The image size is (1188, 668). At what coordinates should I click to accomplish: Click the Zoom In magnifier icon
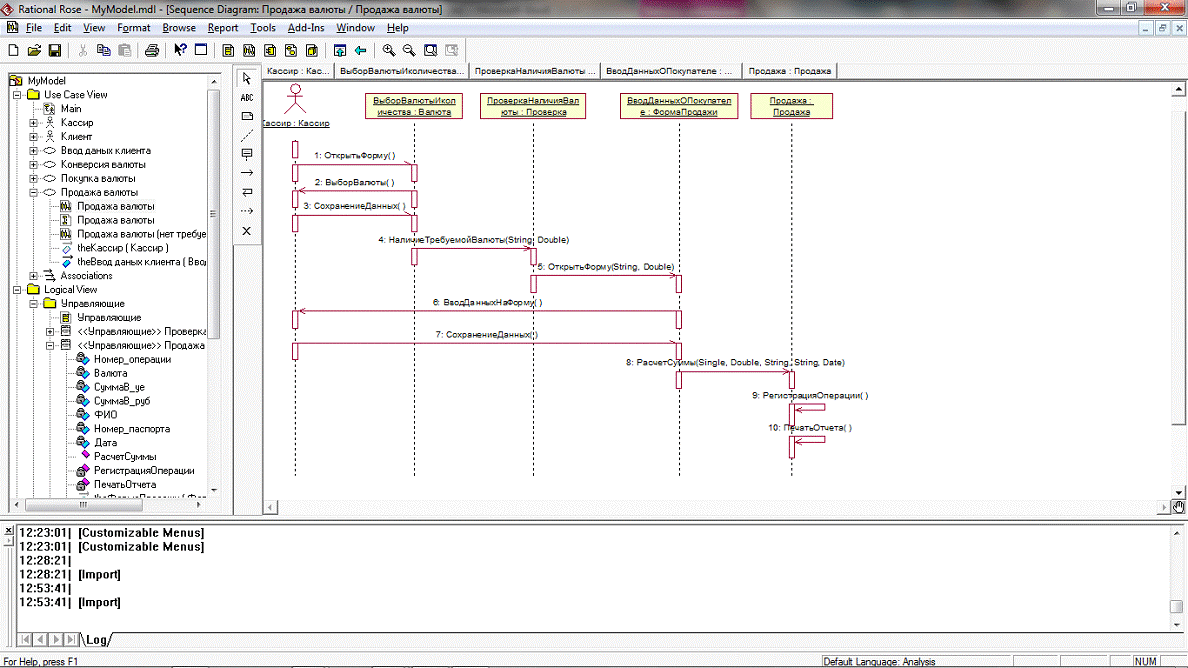[389, 50]
